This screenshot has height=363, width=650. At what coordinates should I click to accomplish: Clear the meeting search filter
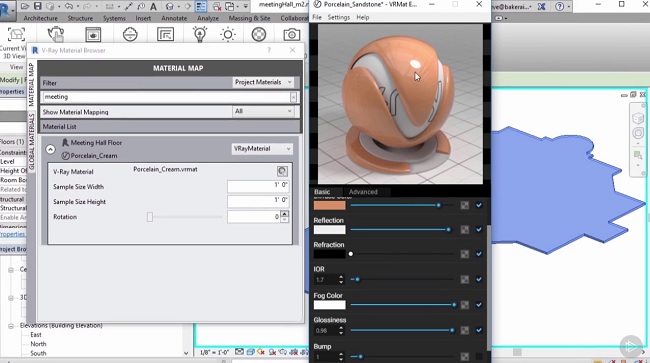point(293,97)
